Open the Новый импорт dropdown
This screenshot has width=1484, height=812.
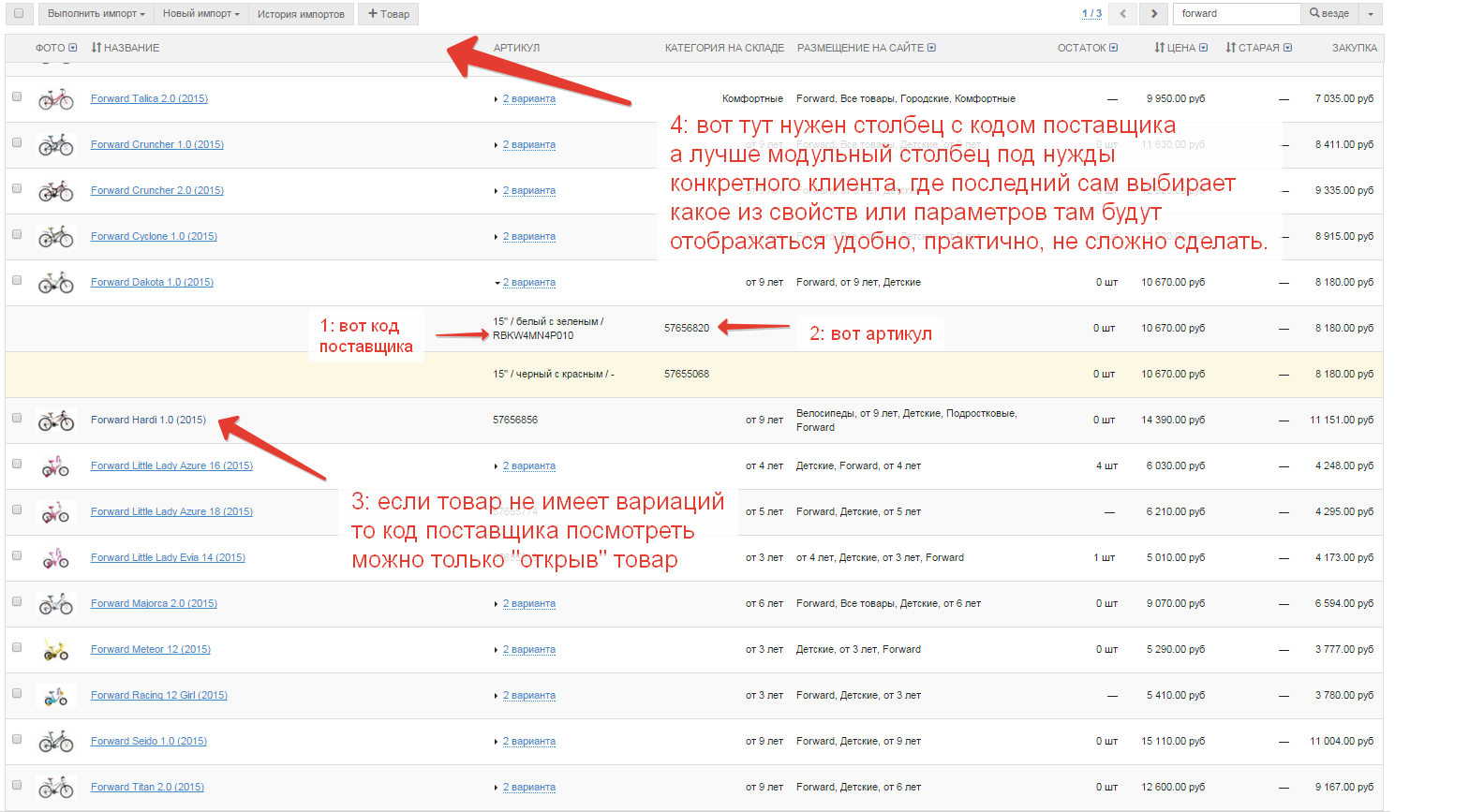pos(200,14)
